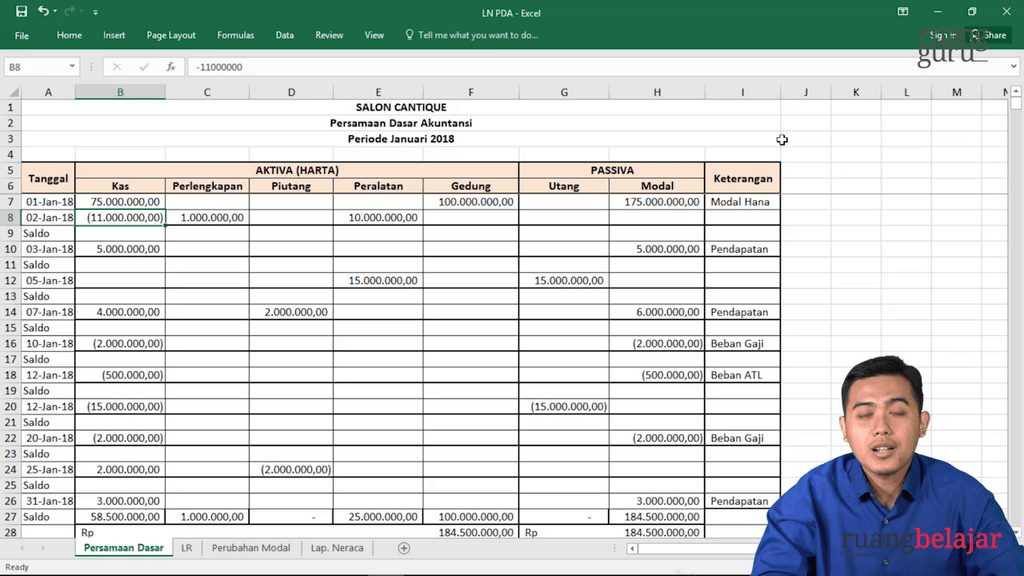This screenshot has height=576, width=1024.
Task: Click the Enter checkmark in formula bar
Action: click(144, 67)
